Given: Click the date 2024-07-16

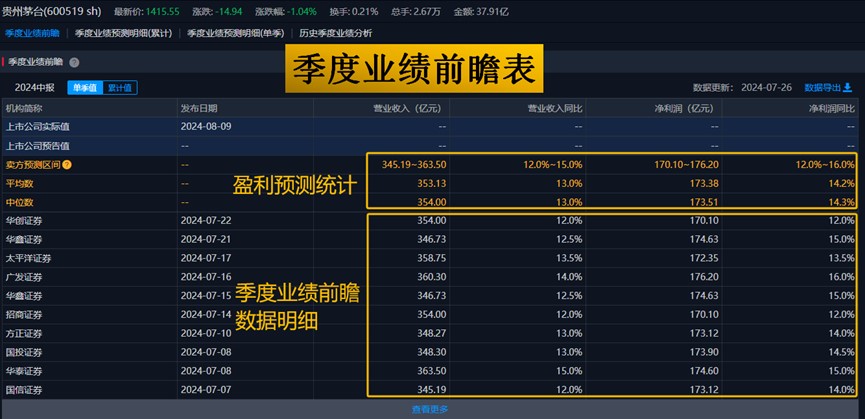Looking at the screenshot, I should 206,277.
